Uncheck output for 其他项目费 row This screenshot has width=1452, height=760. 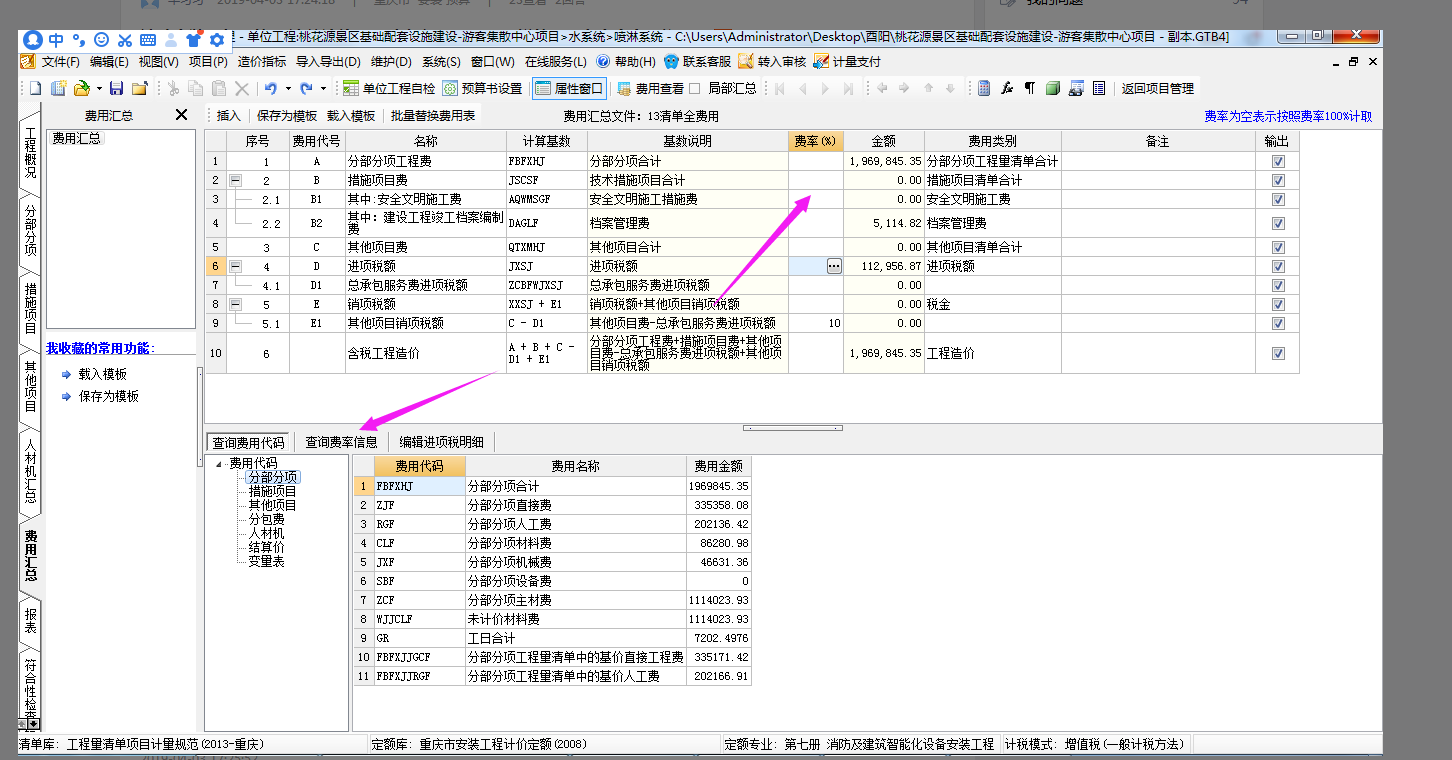point(1278,247)
